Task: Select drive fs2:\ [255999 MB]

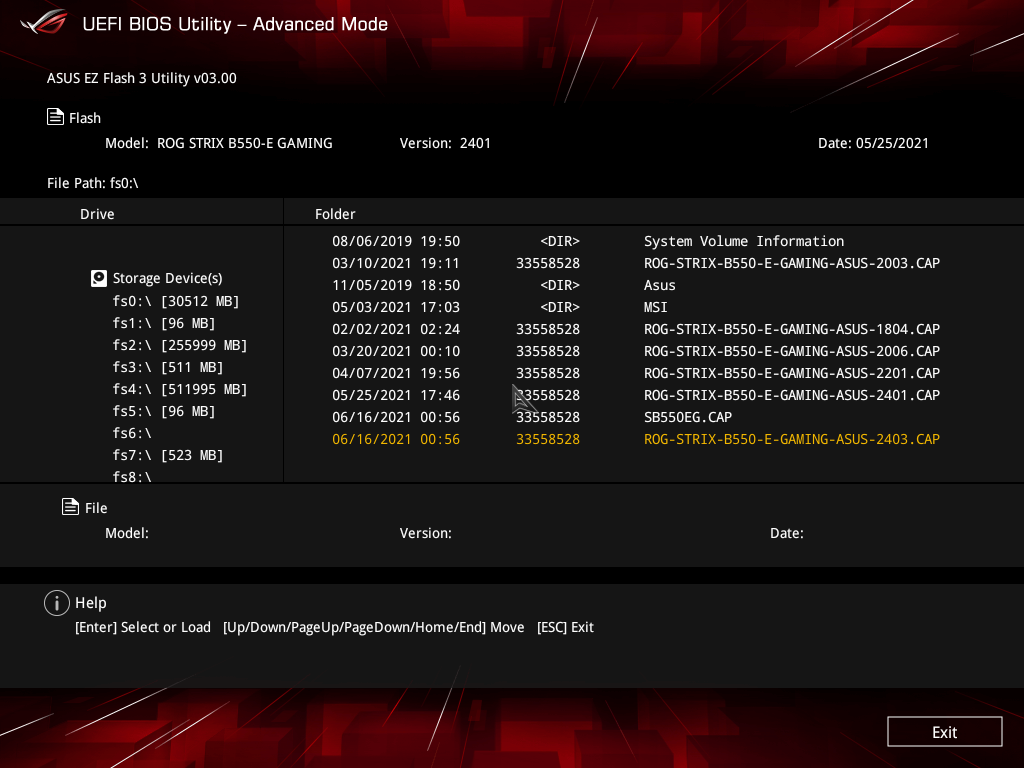Action: [x=180, y=345]
